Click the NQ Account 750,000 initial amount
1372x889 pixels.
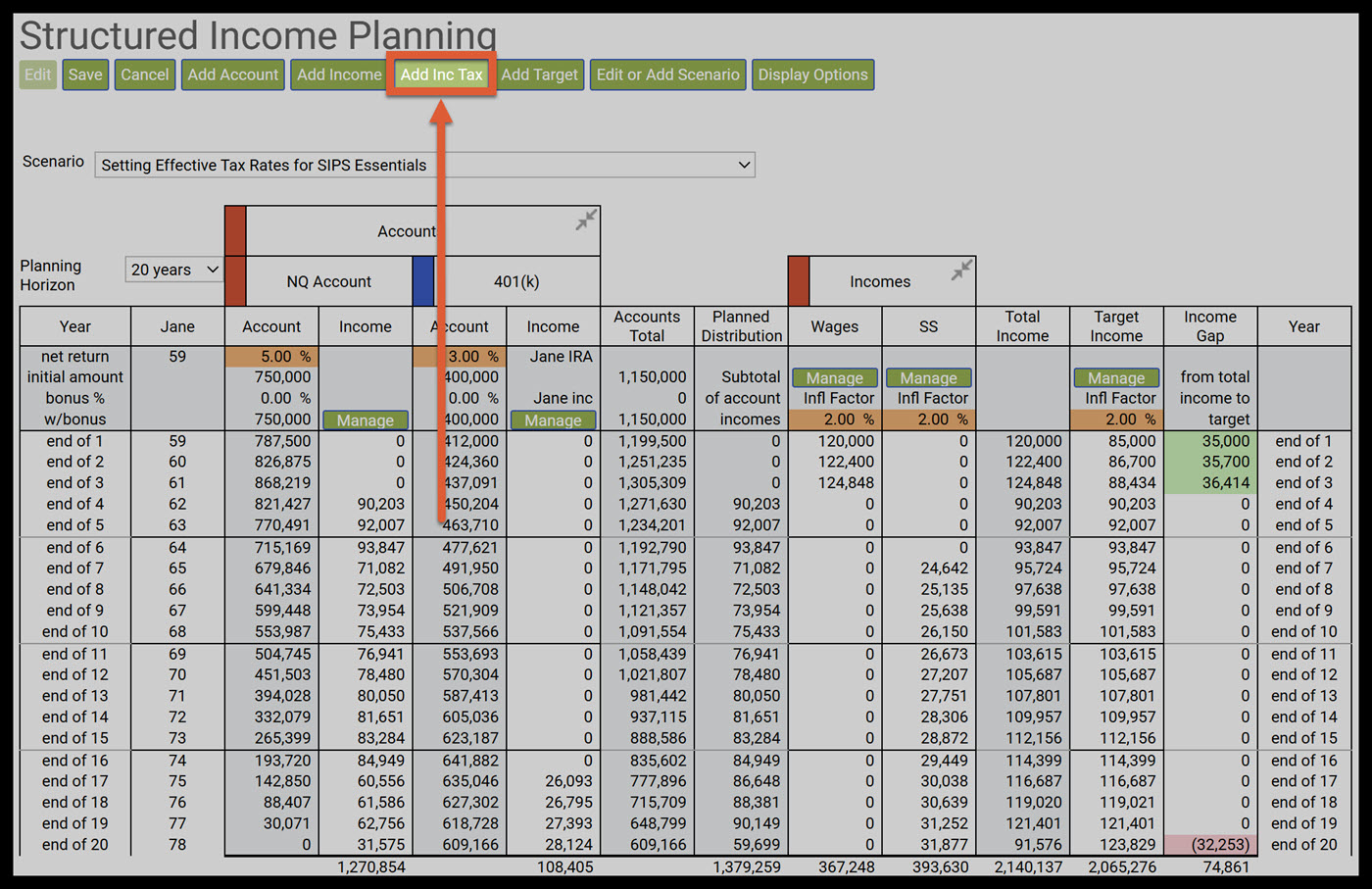[283, 377]
